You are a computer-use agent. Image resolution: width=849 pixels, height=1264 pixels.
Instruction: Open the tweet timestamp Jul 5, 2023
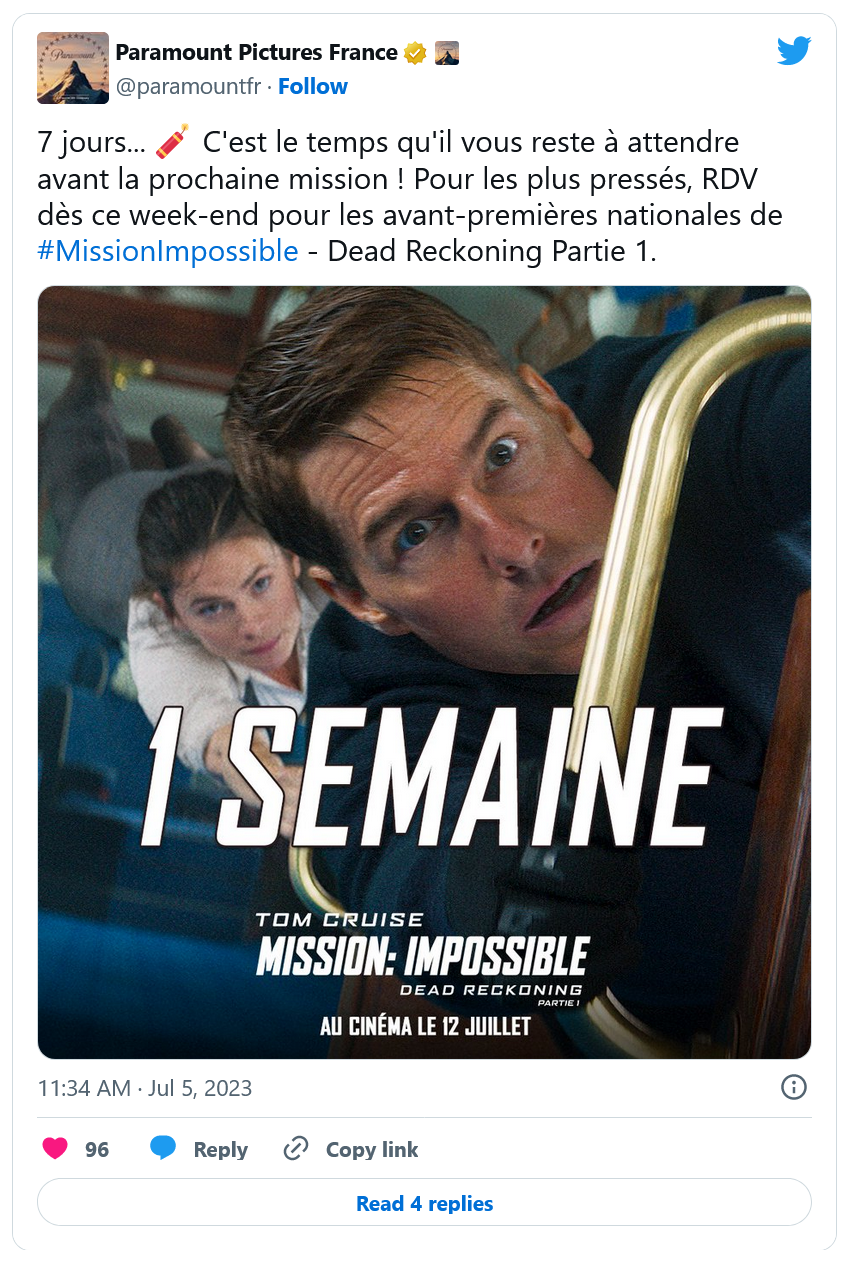point(144,1088)
